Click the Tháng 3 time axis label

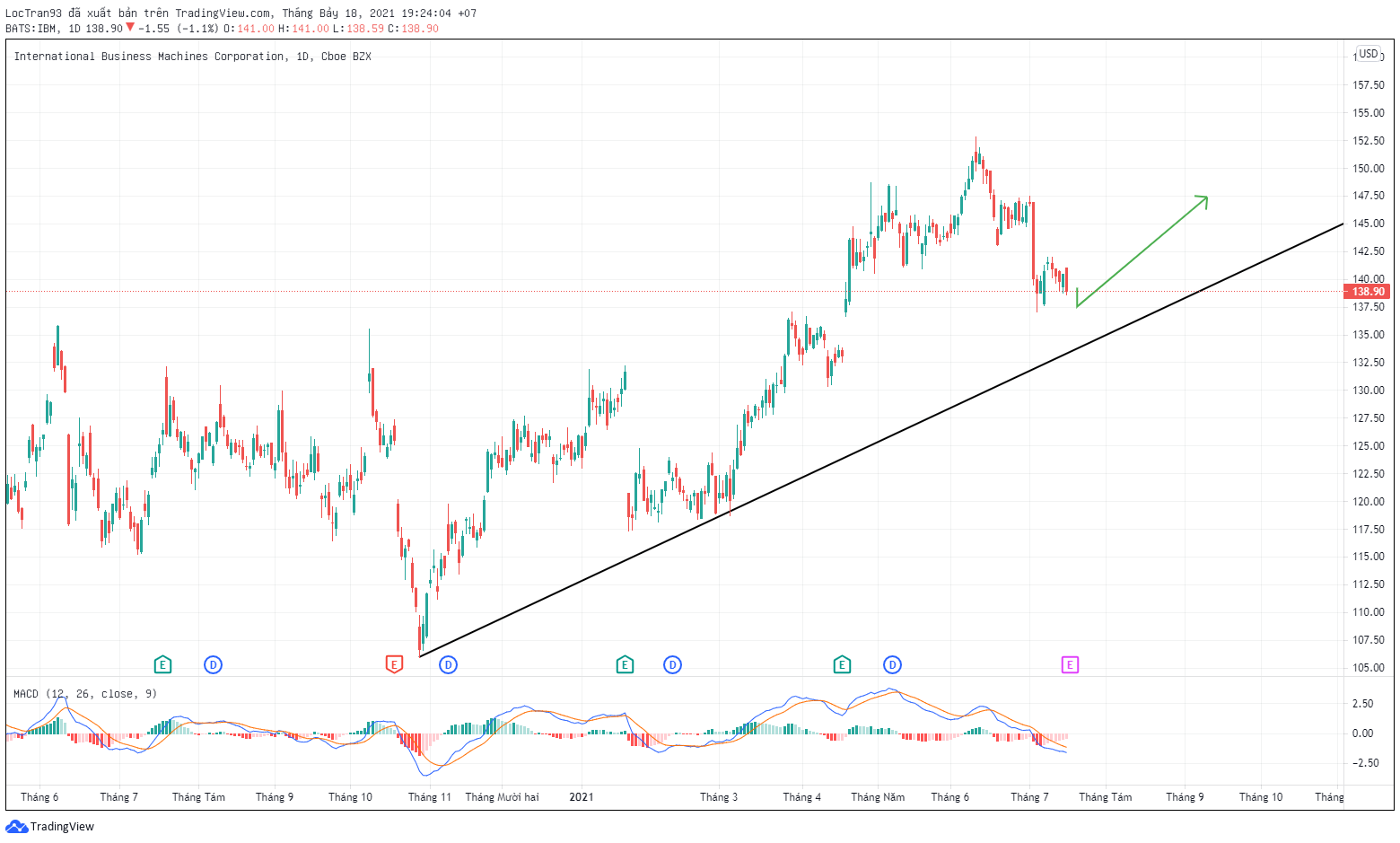[x=719, y=797]
